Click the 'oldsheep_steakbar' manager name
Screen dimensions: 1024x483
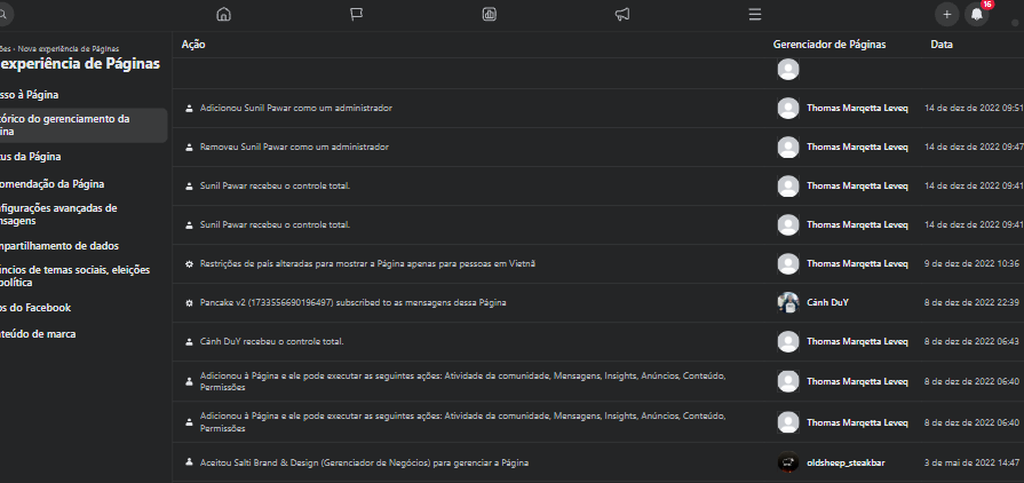(x=846, y=463)
